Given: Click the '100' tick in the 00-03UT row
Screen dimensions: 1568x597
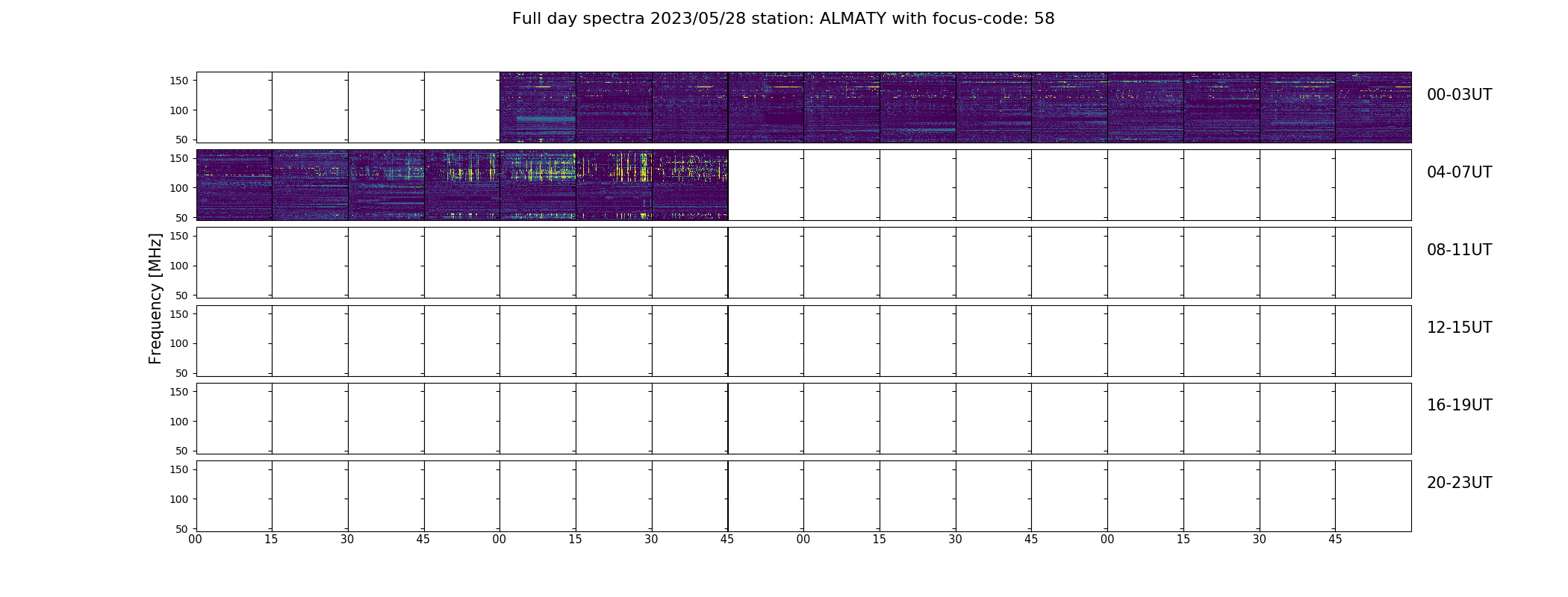Looking at the screenshot, I should pos(179,110).
